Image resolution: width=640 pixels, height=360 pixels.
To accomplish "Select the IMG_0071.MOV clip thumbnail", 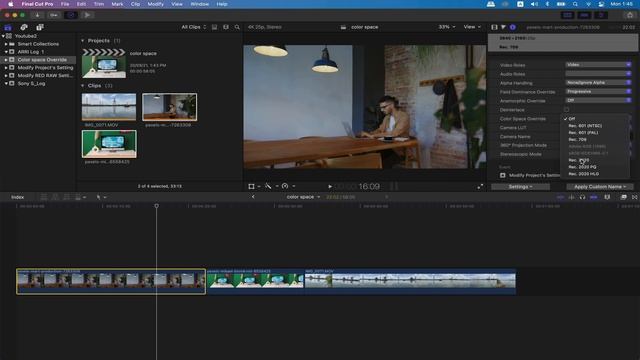I will (x=109, y=107).
